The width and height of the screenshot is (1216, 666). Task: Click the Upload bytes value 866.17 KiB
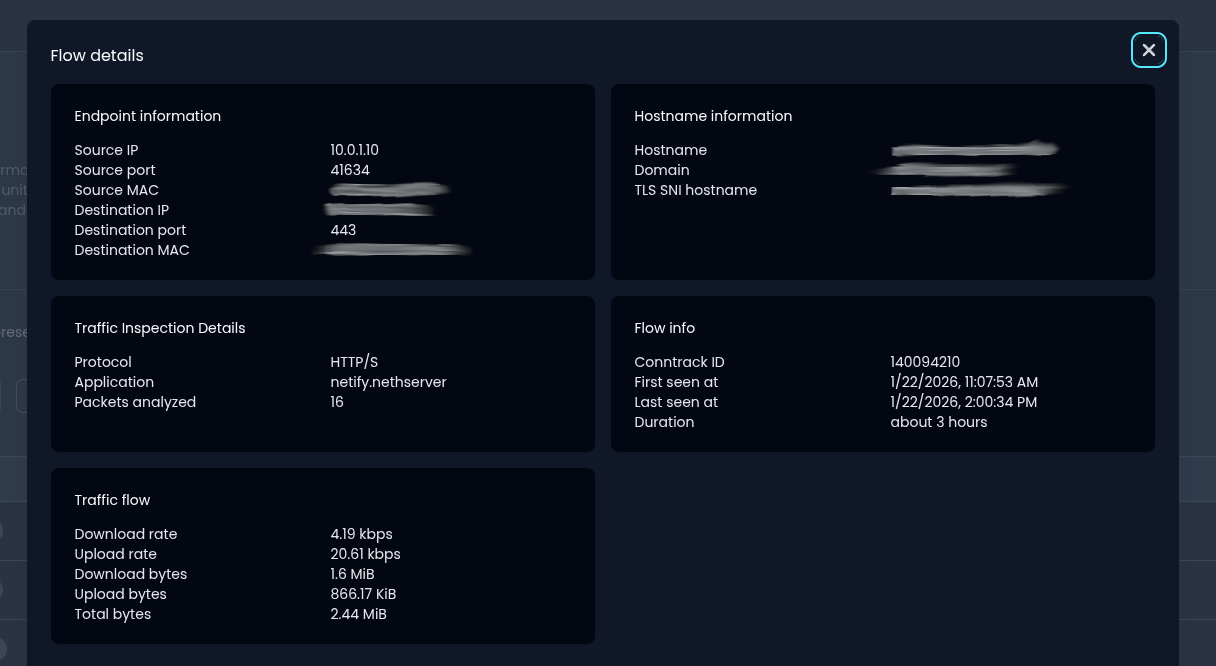[363, 594]
